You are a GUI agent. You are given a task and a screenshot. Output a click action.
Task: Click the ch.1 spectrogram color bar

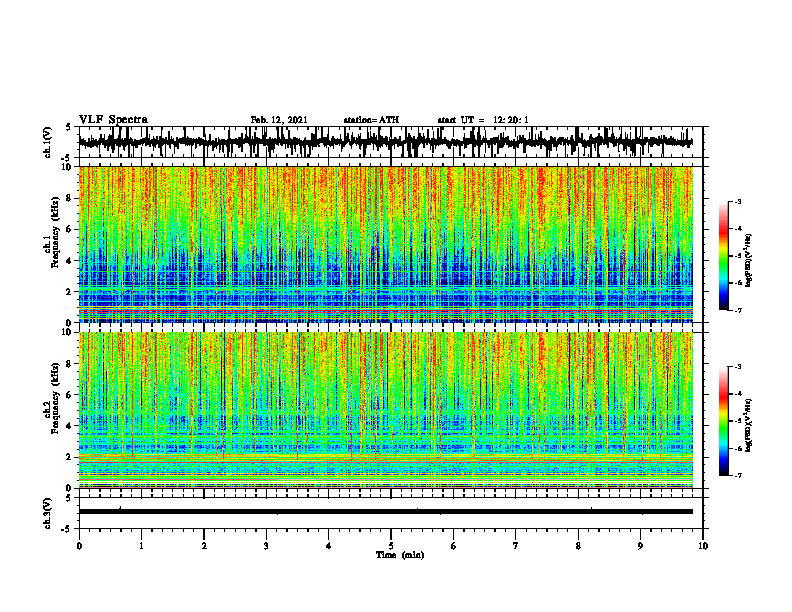point(723,256)
